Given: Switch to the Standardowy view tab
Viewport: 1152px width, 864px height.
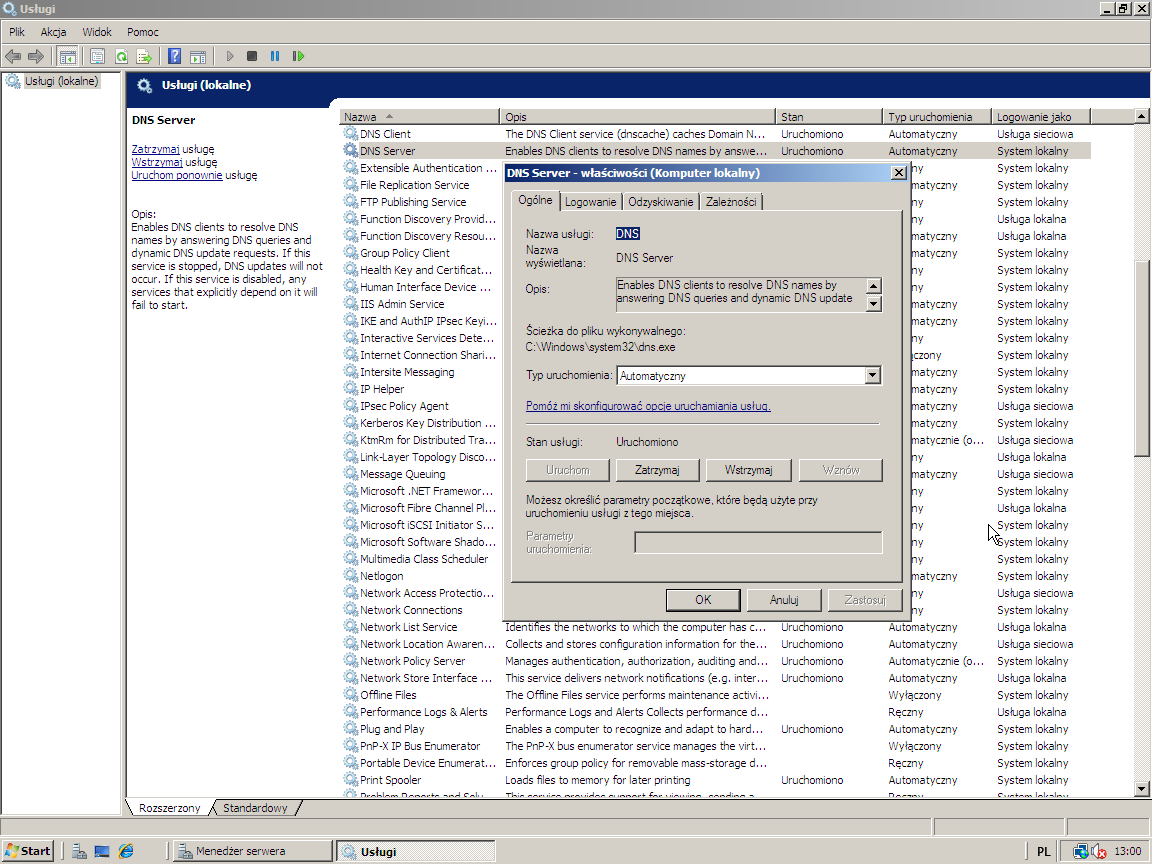Looking at the screenshot, I should 255,807.
